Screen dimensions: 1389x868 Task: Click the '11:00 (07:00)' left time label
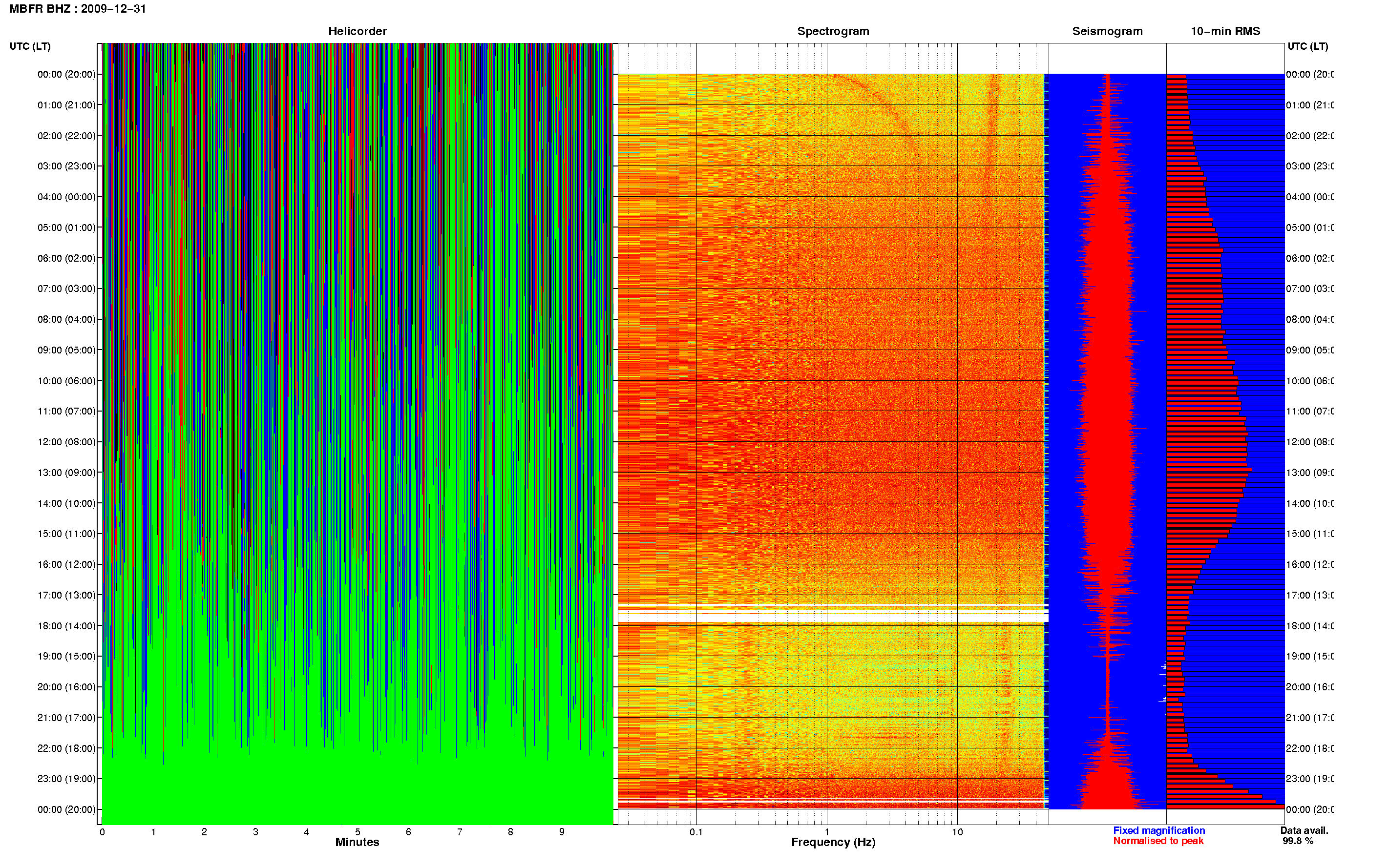click(x=66, y=411)
